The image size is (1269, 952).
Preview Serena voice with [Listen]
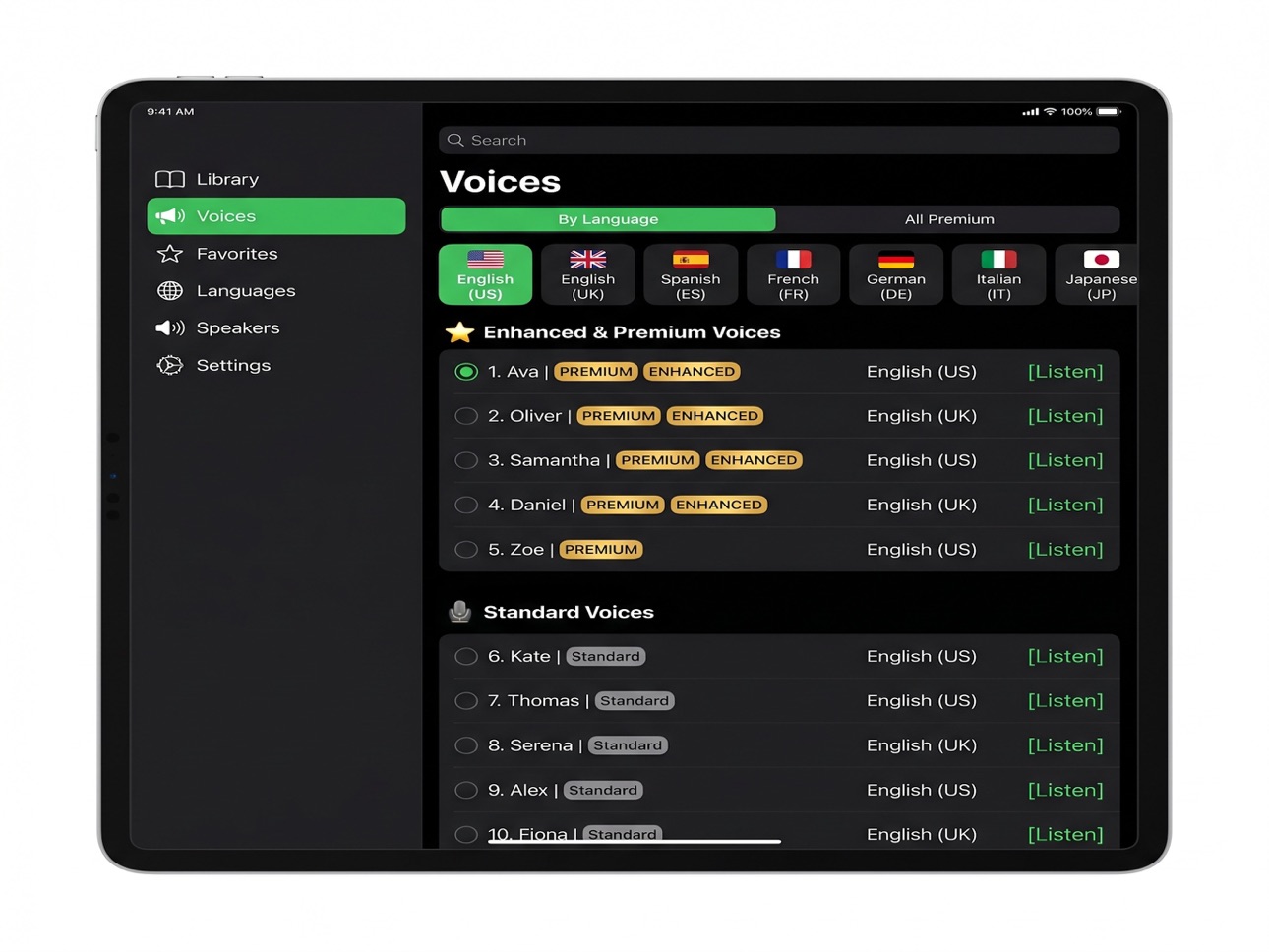tap(1065, 745)
